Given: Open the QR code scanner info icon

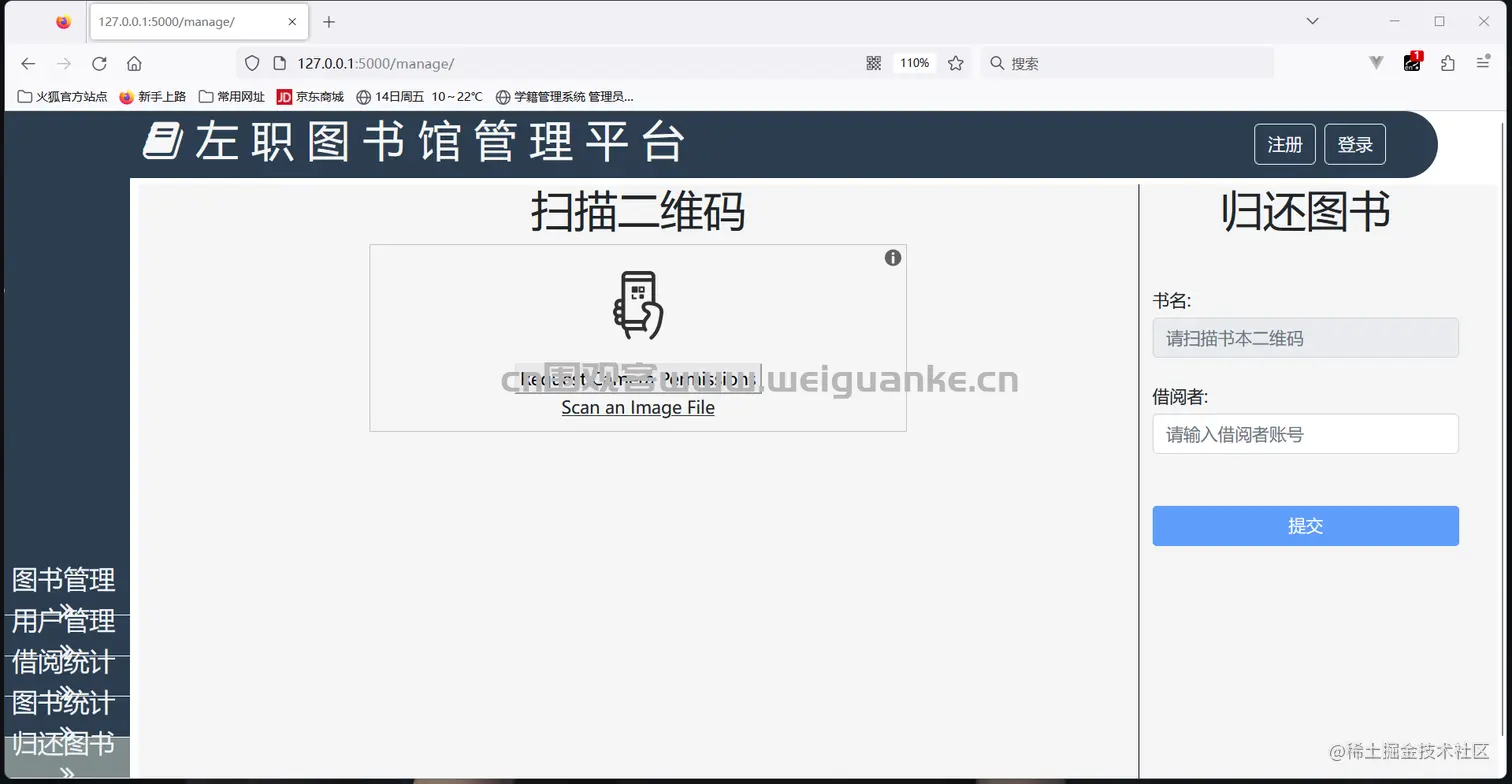Looking at the screenshot, I should [892, 257].
